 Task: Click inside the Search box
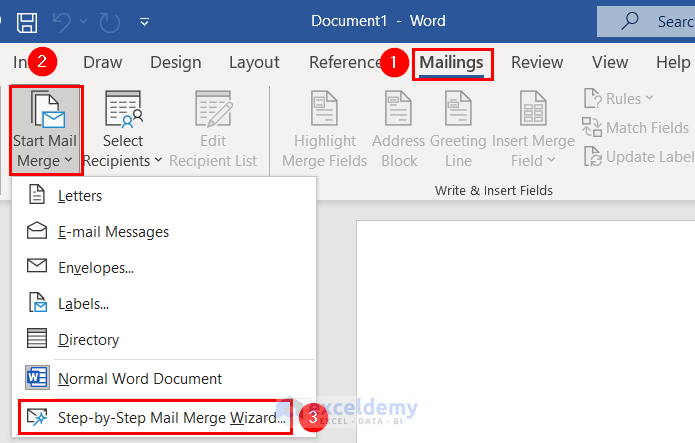point(646,21)
